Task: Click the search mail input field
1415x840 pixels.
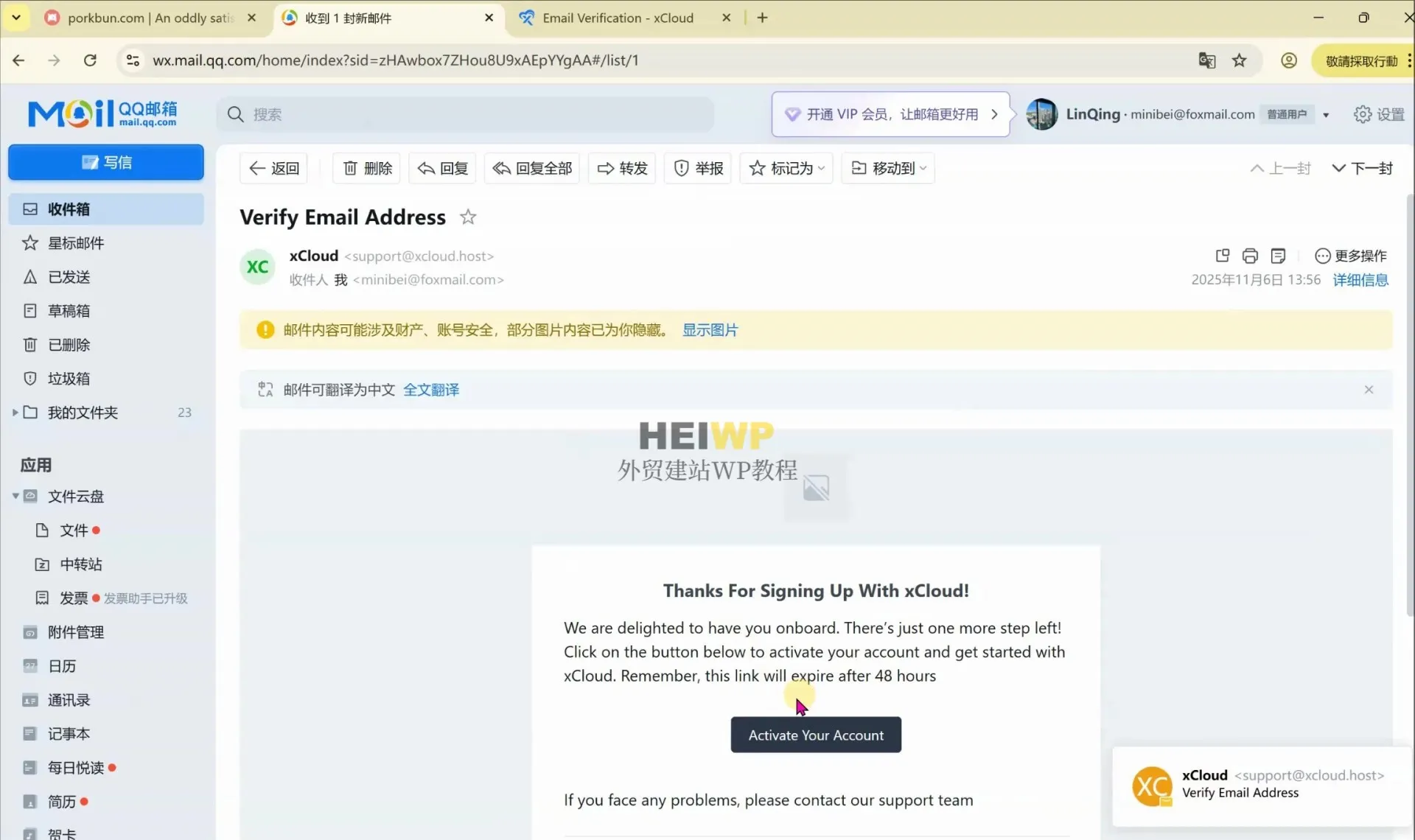Action: coord(472,114)
